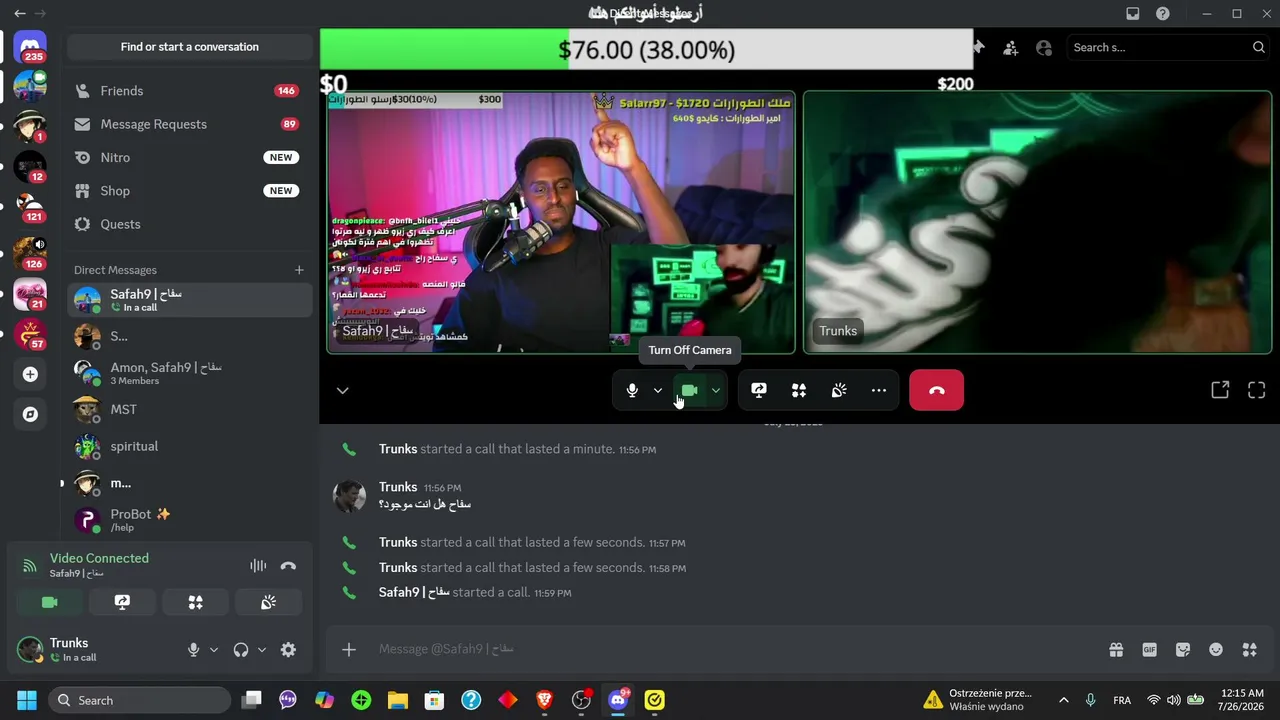This screenshot has width=1280, height=720.
Task: Click the Video Connected status text
Action: (99, 558)
